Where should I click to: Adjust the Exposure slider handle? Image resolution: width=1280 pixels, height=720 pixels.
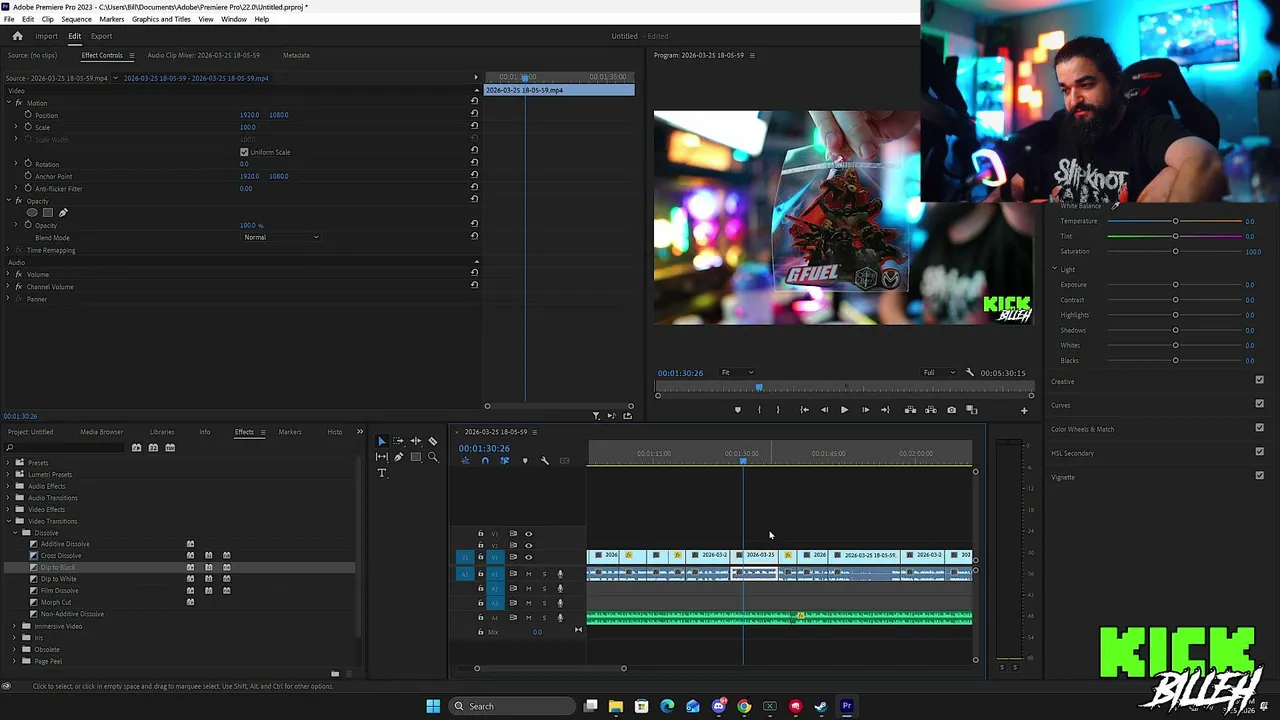pyautogui.click(x=1175, y=285)
